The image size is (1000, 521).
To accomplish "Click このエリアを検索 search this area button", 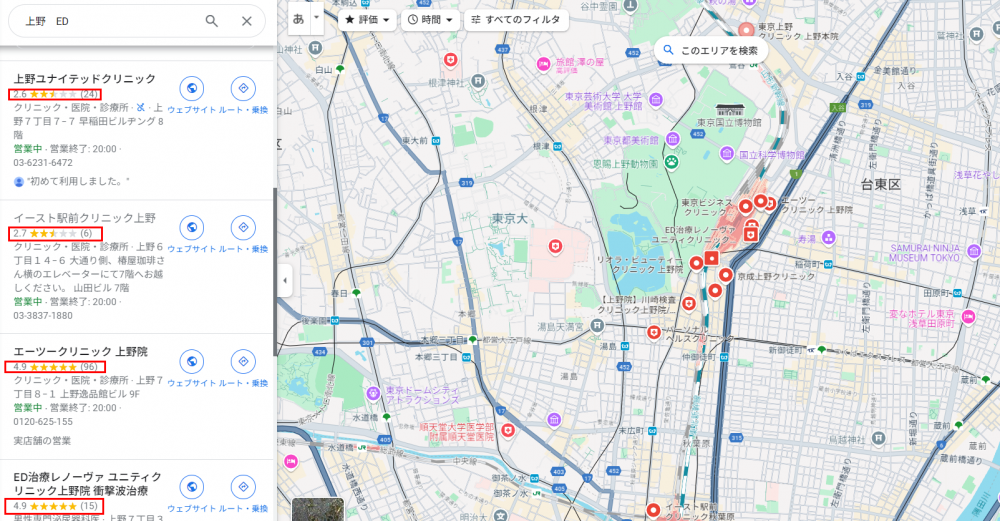I will click(x=710, y=50).
